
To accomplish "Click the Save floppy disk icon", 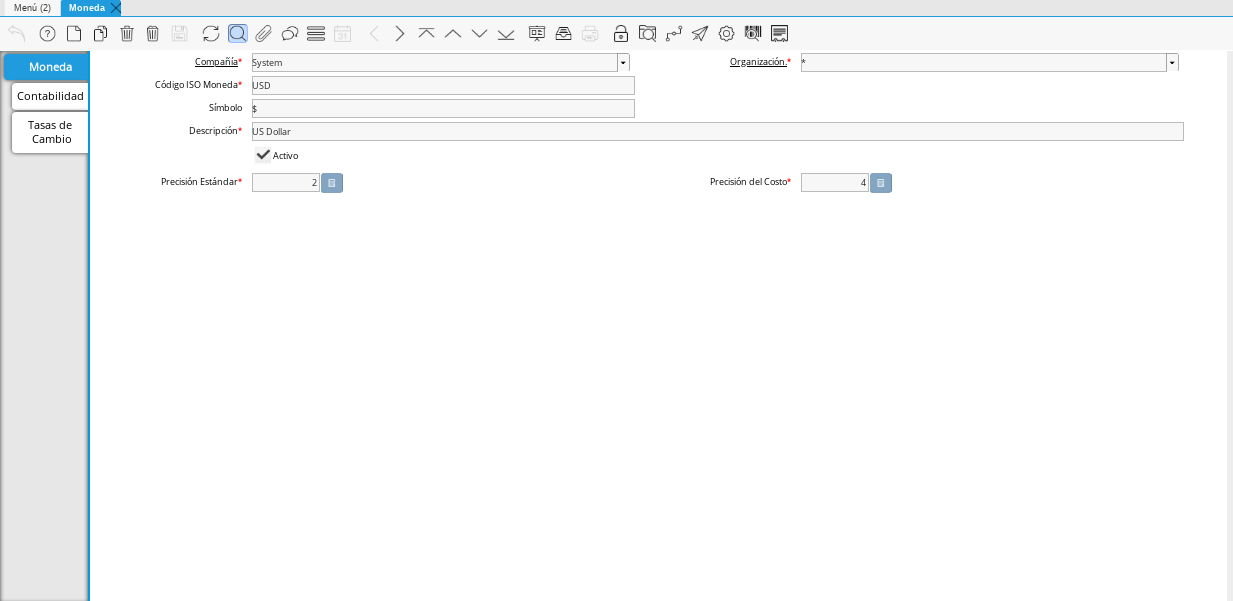I will (x=180, y=33).
